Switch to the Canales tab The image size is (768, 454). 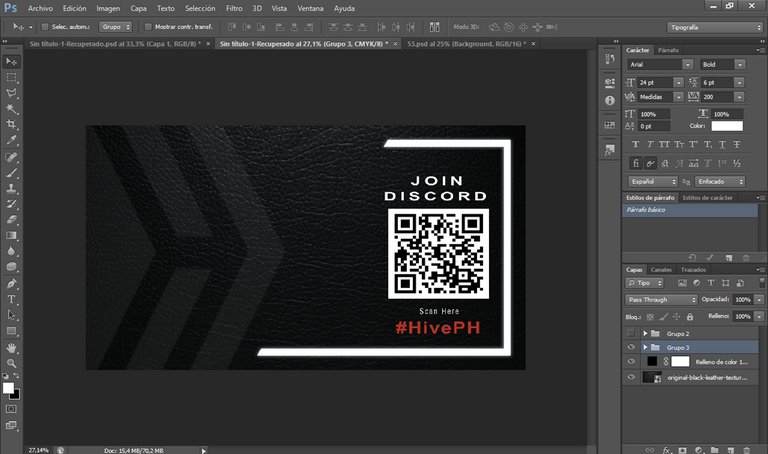[661, 270]
